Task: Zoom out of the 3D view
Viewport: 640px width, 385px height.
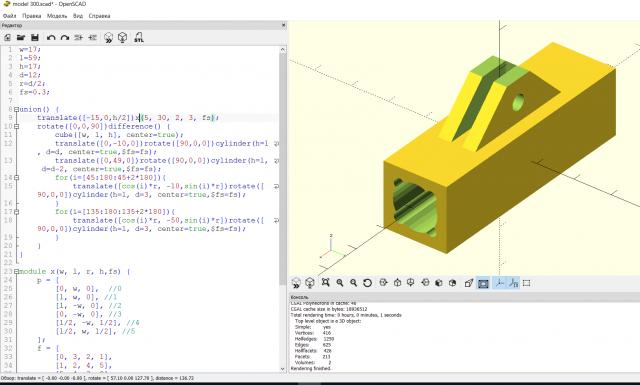Action: point(353,283)
